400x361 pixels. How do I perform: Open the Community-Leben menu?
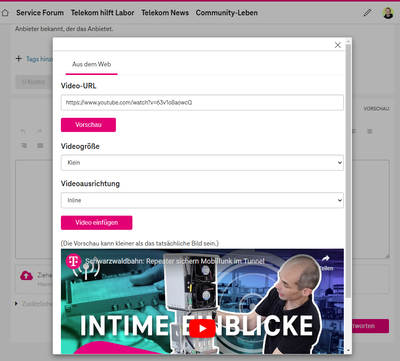point(227,13)
